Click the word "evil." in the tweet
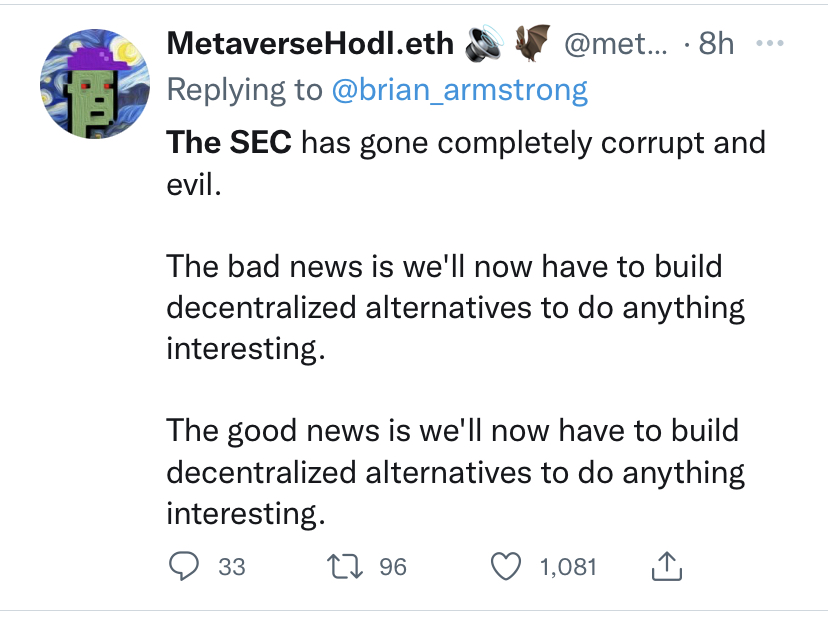This screenshot has height=618, width=828. click(192, 186)
